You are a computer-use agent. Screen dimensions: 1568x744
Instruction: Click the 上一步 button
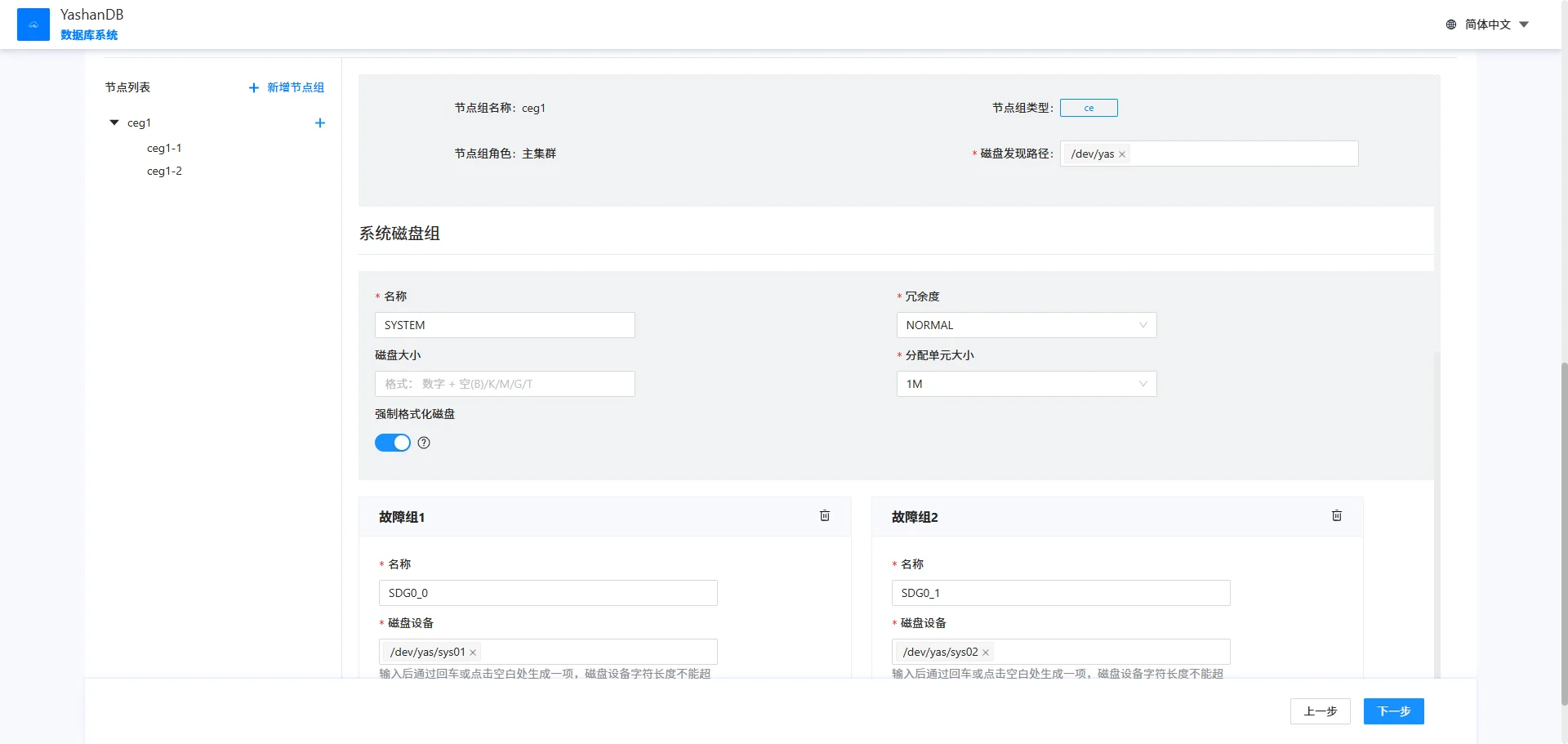click(1320, 711)
